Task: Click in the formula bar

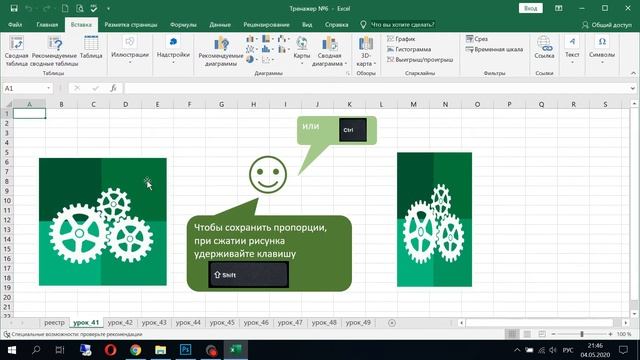Action: point(376,88)
